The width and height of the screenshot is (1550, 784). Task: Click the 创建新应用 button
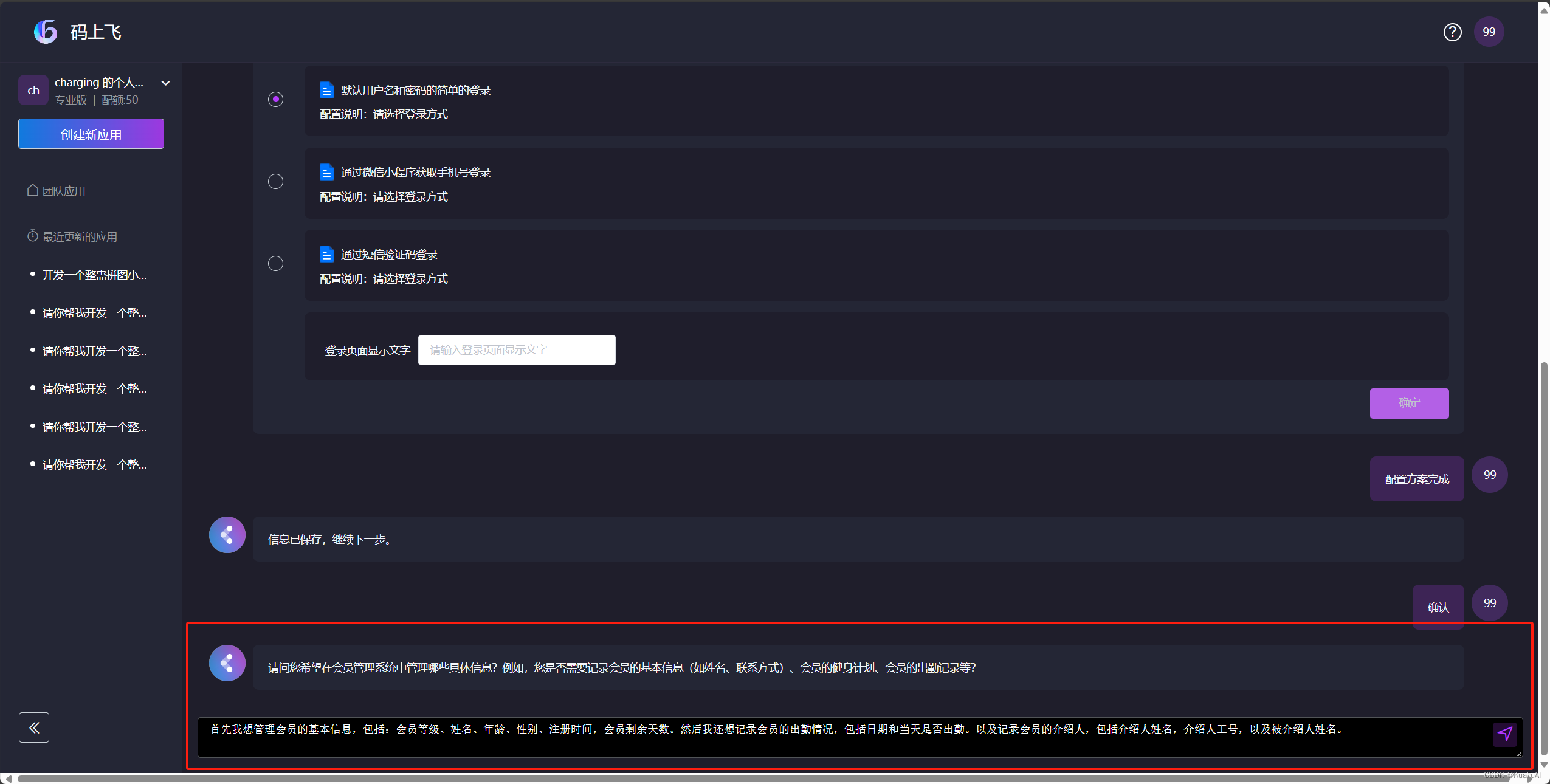pyautogui.click(x=91, y=134)
